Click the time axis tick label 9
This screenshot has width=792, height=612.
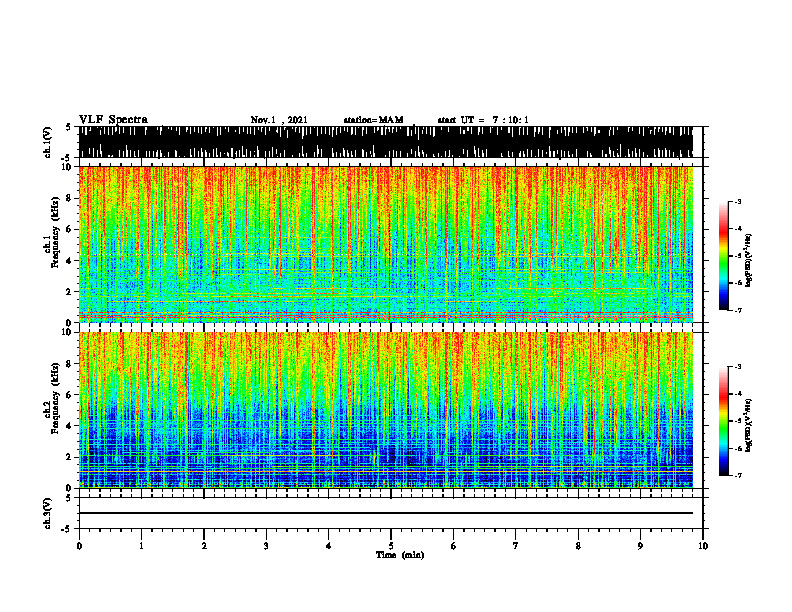640,546
